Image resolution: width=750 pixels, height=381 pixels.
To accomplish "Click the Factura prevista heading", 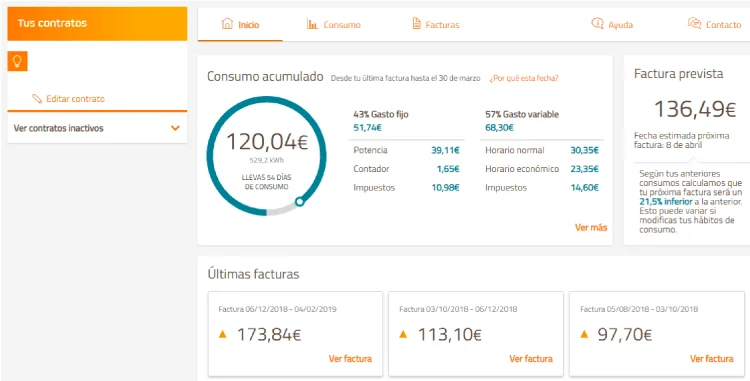I will (679, 74).
